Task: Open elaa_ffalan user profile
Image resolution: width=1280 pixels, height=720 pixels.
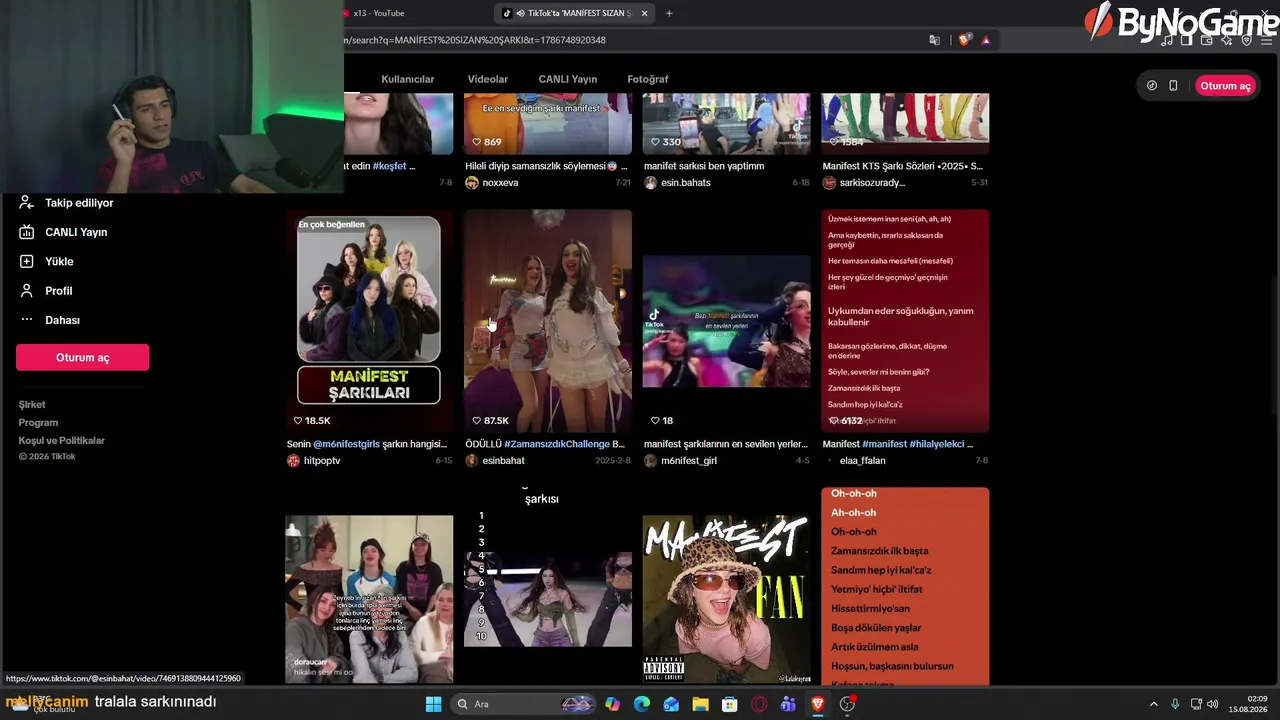Action: tap(862, 461)
